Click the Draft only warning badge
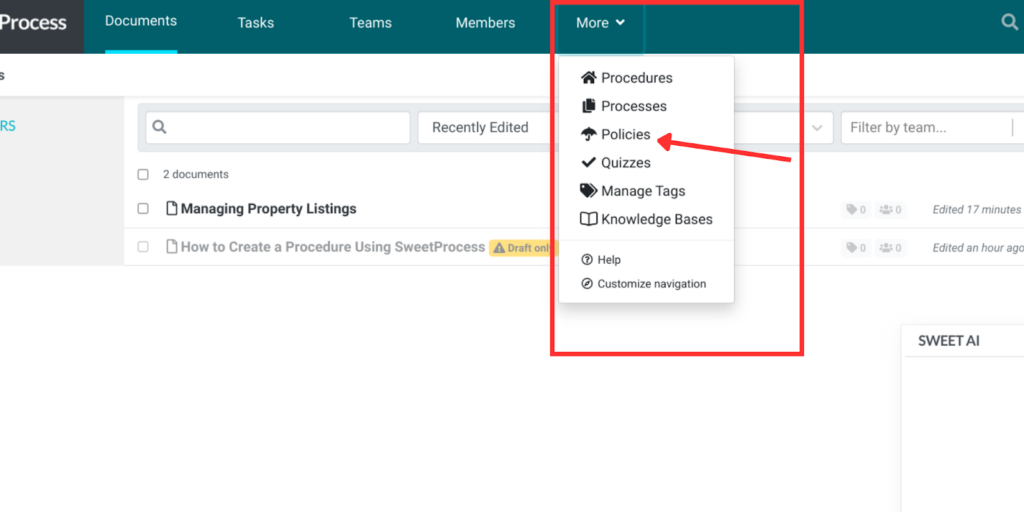 coord(522,248)
